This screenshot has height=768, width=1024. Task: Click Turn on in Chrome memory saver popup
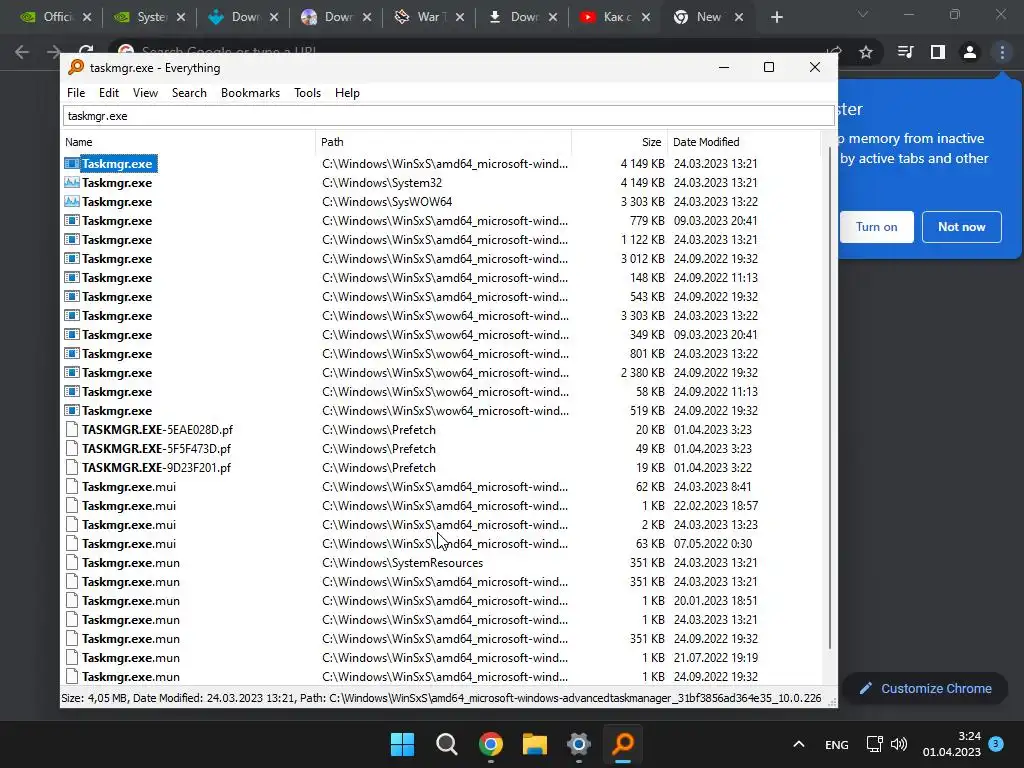pos(876,227)
